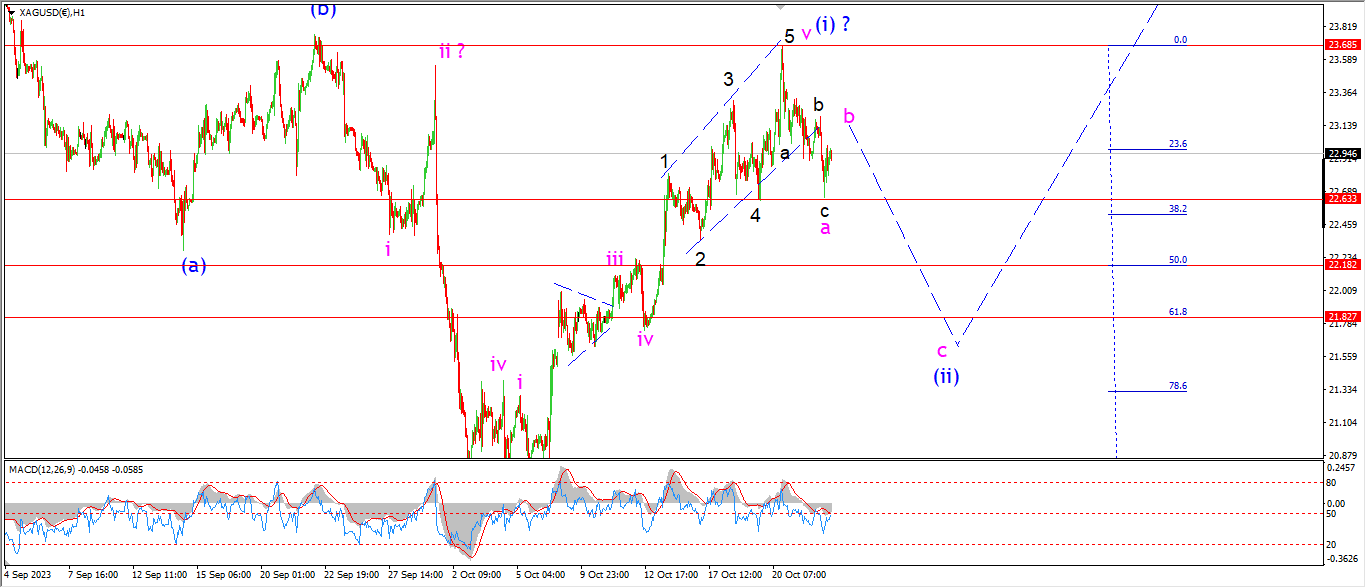
Task: Select the 38.2 Fibonacci level label
Action: coord(1177,209)
